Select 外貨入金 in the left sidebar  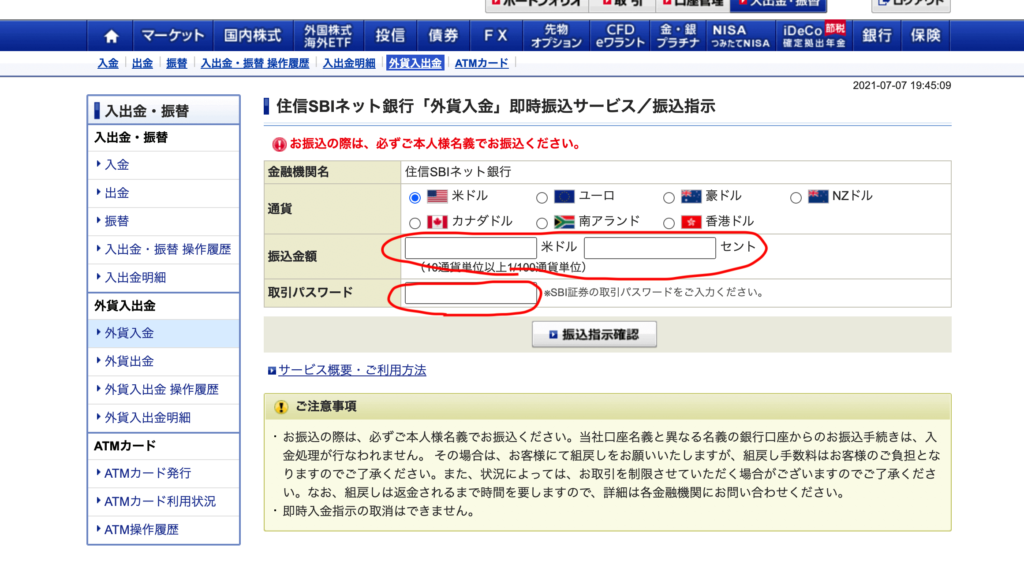point(163,333)
